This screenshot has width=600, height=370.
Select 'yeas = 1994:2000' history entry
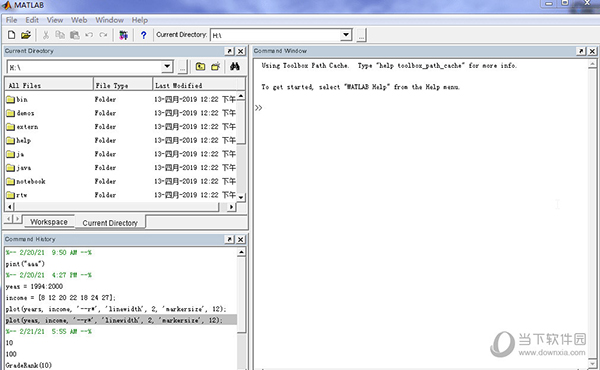coord(34,287)
